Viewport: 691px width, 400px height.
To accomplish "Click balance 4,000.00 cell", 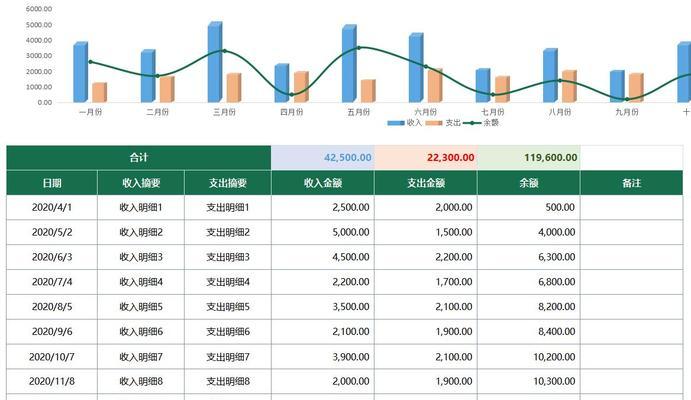I will [529, 232].
